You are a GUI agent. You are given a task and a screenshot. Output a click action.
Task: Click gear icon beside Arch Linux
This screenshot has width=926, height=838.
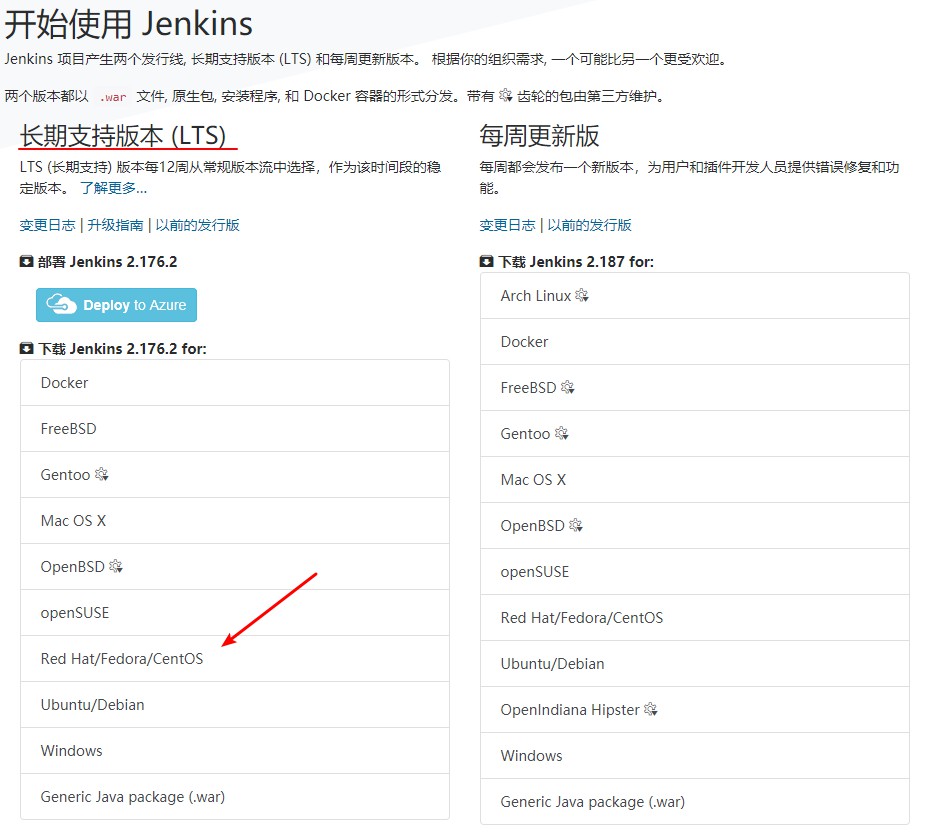pos(582,295)
